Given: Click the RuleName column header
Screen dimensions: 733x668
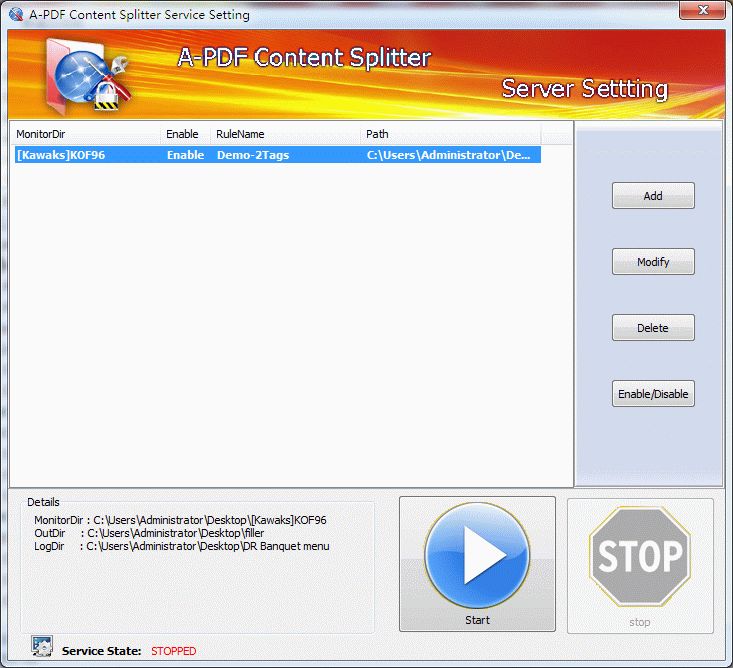Looking at the screenshot, I should coord(285,134).
